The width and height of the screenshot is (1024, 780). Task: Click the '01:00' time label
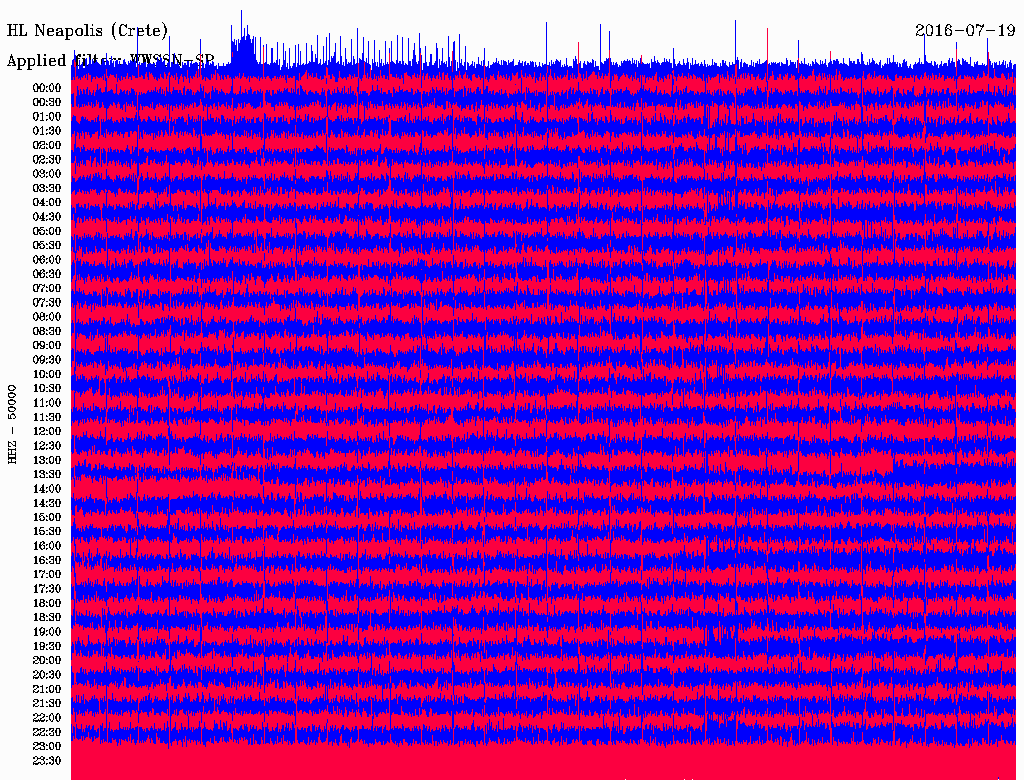point(47,116)
